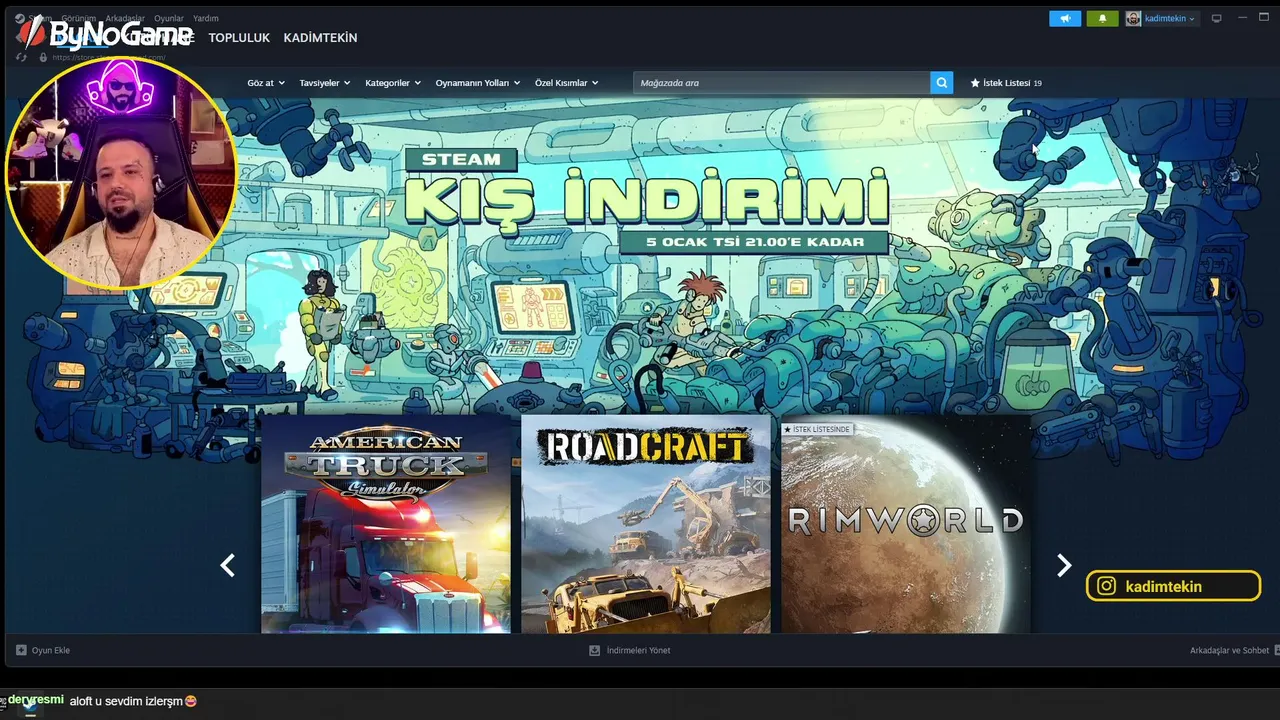Minimize the Steam window

click(1241, 18)
